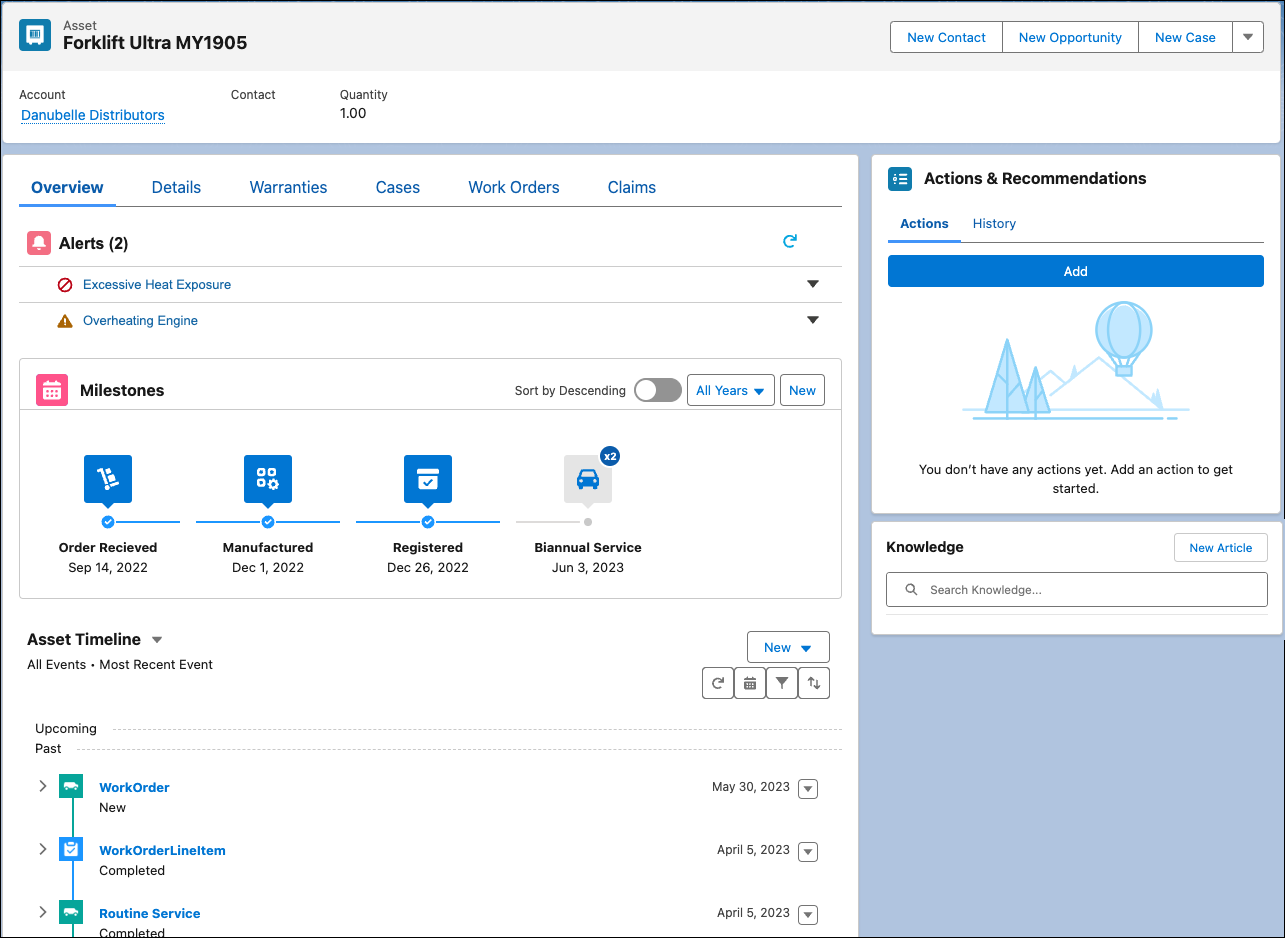
Task: Open the History tab in Actions & Recommendations
Action: [993, 223]
